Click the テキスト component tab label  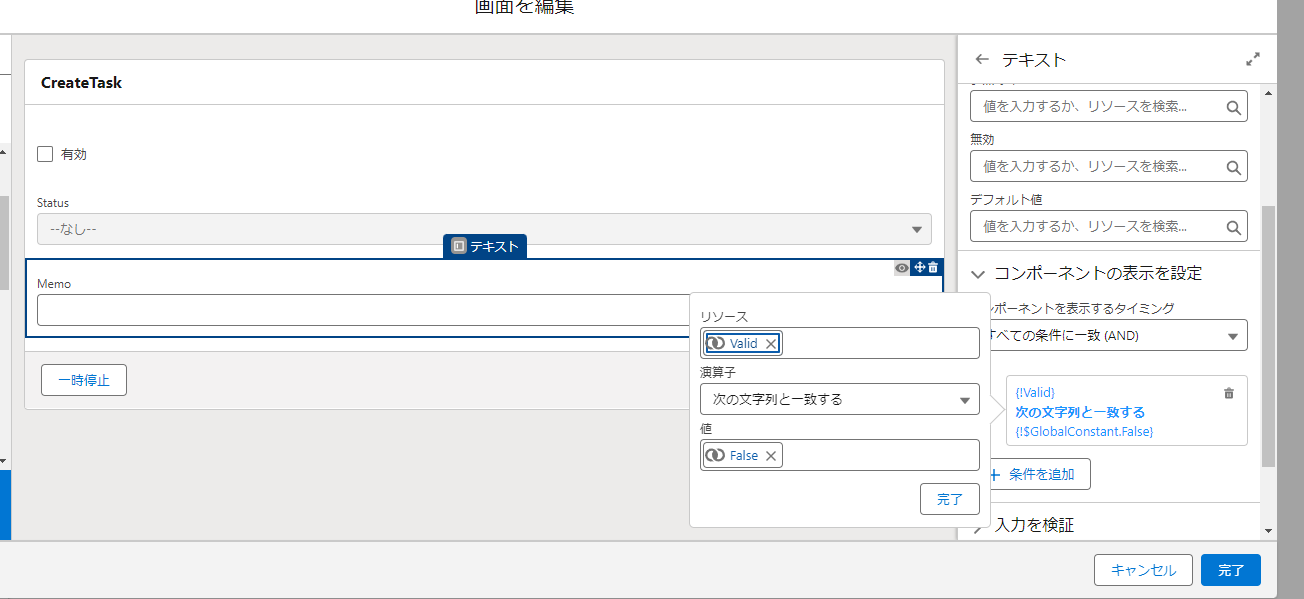point(494,246)
